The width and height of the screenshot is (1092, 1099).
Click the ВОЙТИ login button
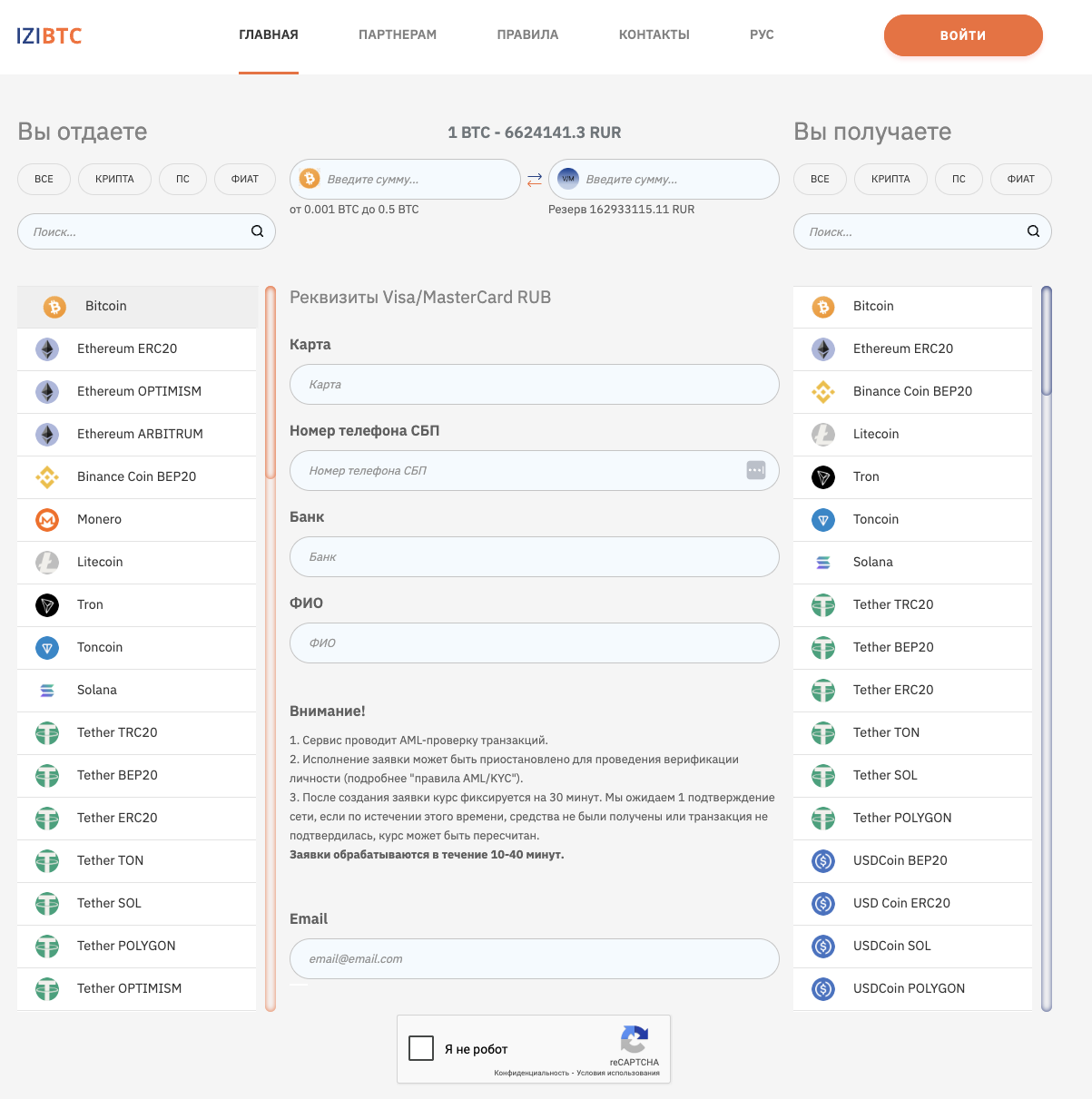coord(963,35)
